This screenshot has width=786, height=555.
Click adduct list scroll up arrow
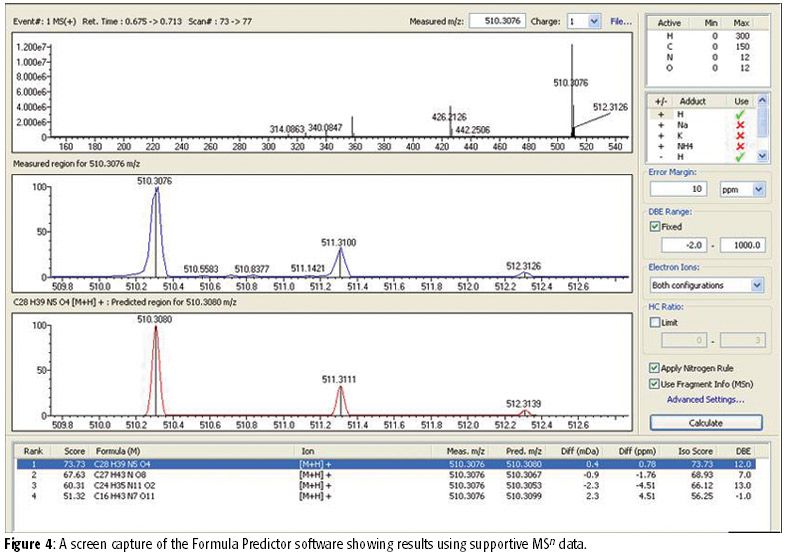coord(762,100)
